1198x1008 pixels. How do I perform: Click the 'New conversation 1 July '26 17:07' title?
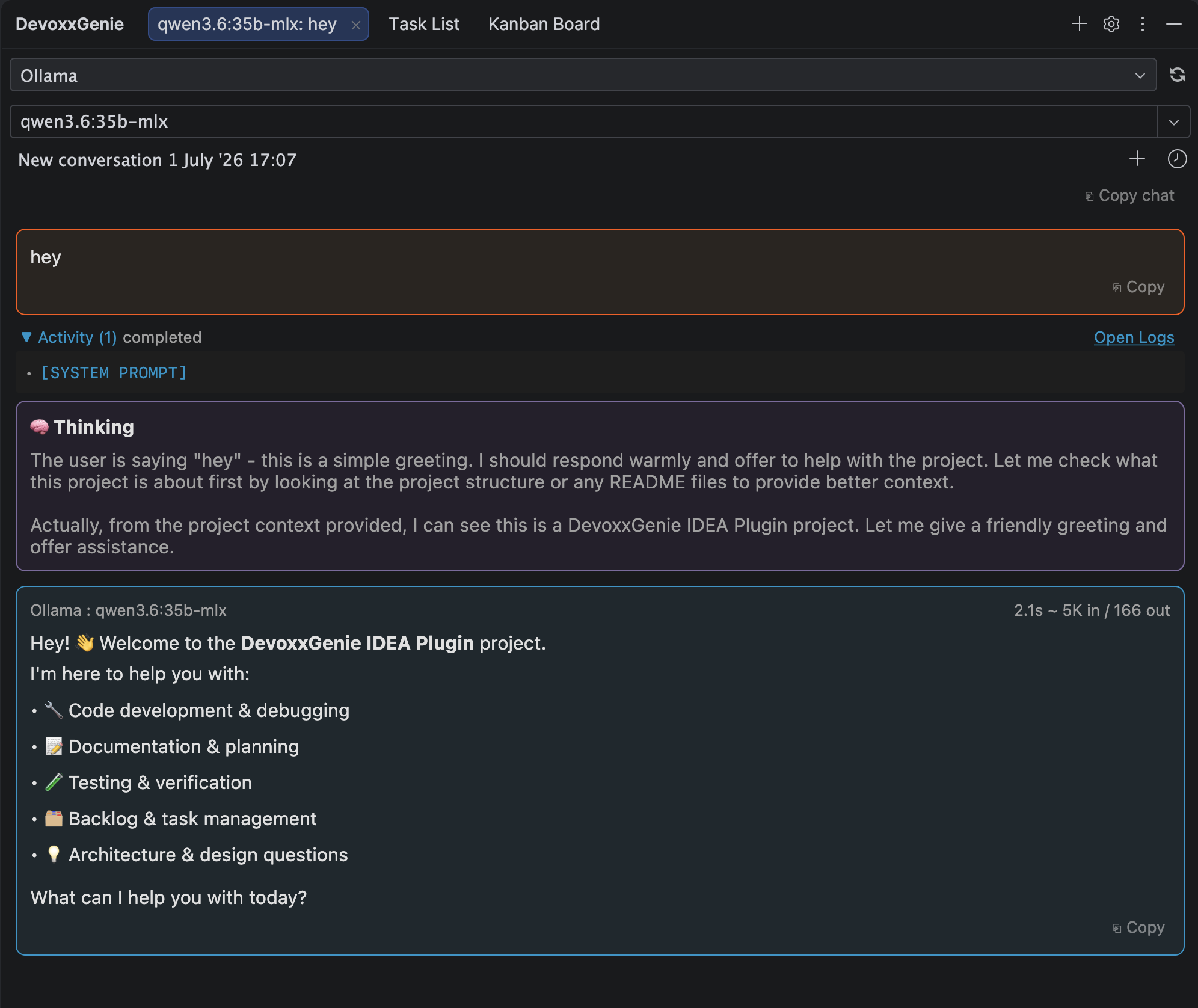pyautogui.click(x=158, y=160)
